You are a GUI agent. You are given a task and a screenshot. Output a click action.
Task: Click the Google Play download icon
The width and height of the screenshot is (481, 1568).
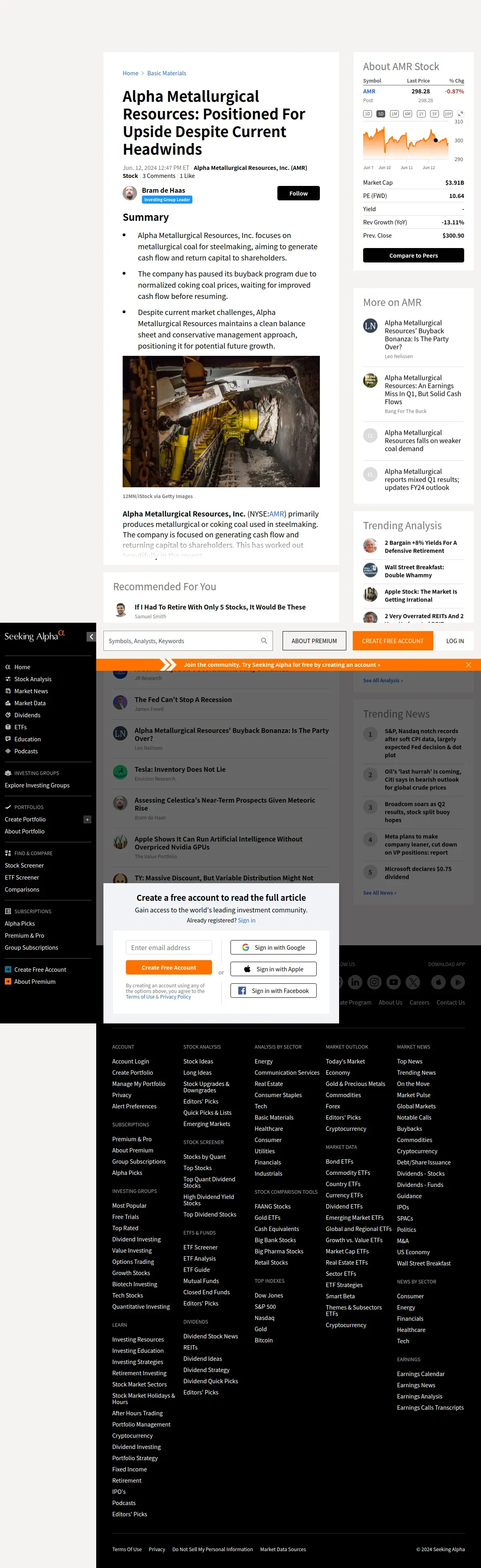point(458,982)
